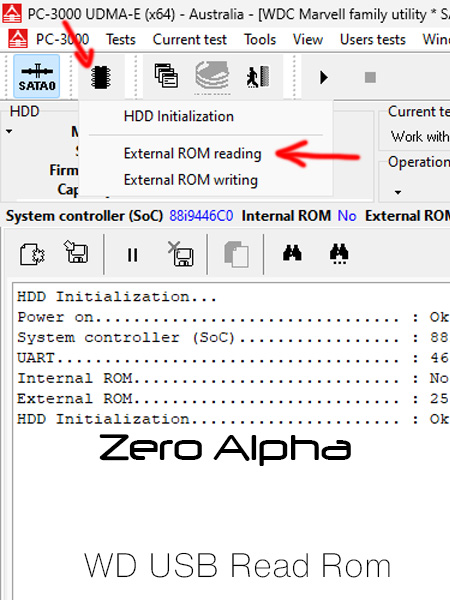This screenshot has height=600, width=450.
Task: Select the SATA0 port button
Action: click(36, 76)
